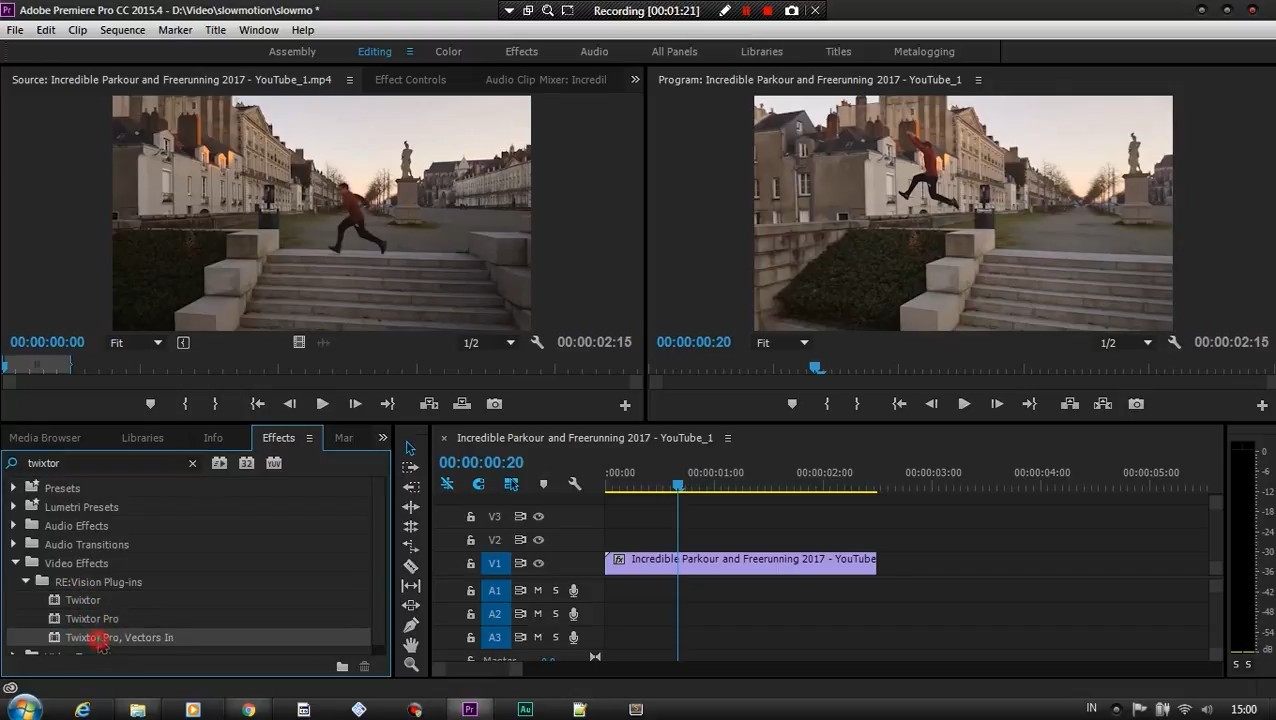The image size is (1276, 720).
Task: Open Program monitor settings wrench
Action: click(x=1174, y=343)
